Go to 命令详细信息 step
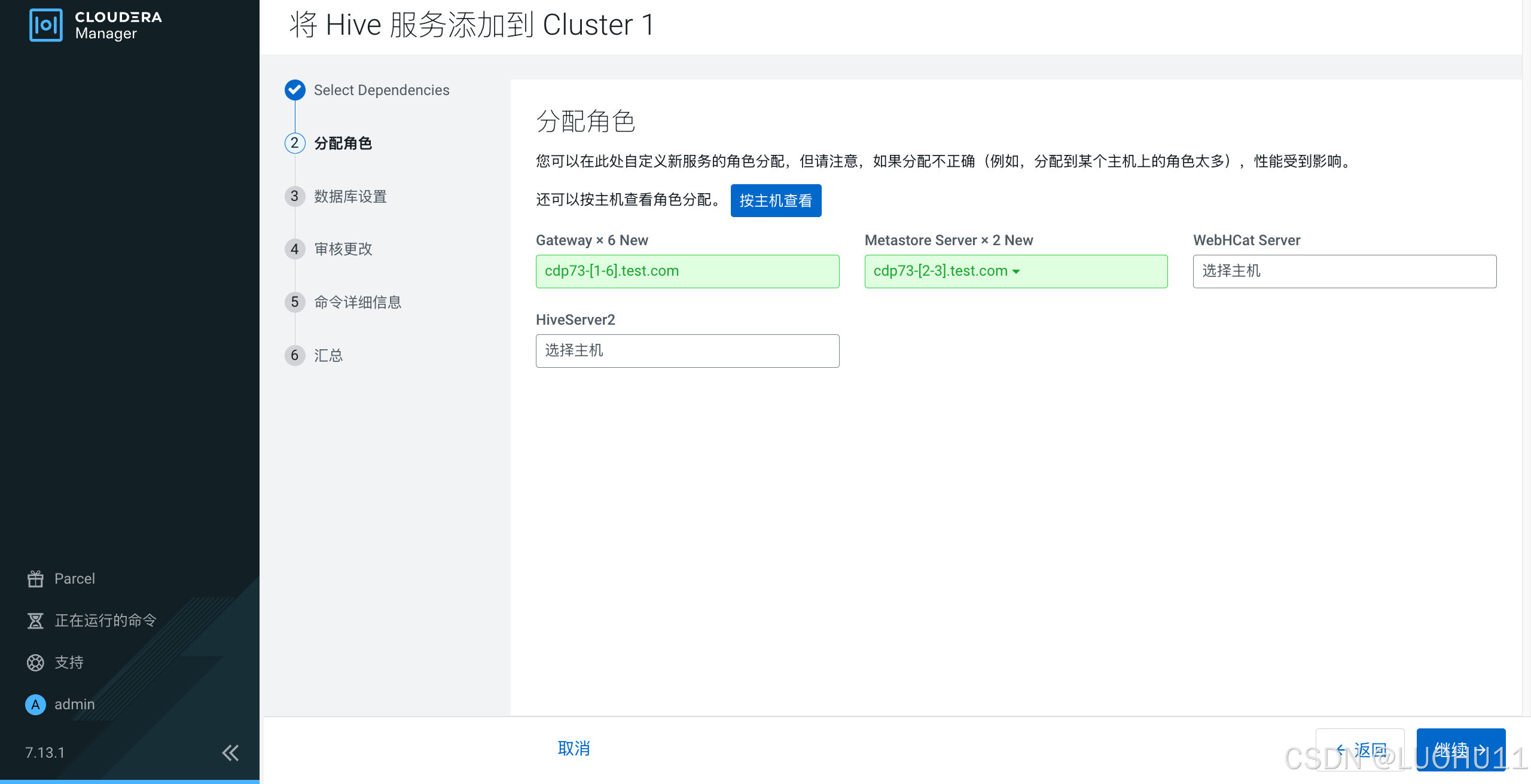The width and height of the screenshot is (1531, 784). pos(357,302)
